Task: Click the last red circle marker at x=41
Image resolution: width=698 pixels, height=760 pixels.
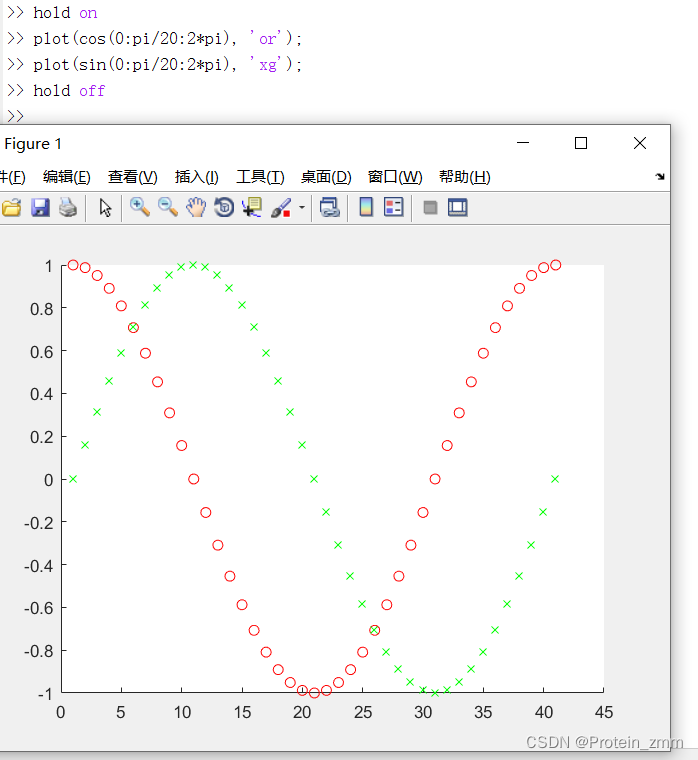Action: click(555, 265)
